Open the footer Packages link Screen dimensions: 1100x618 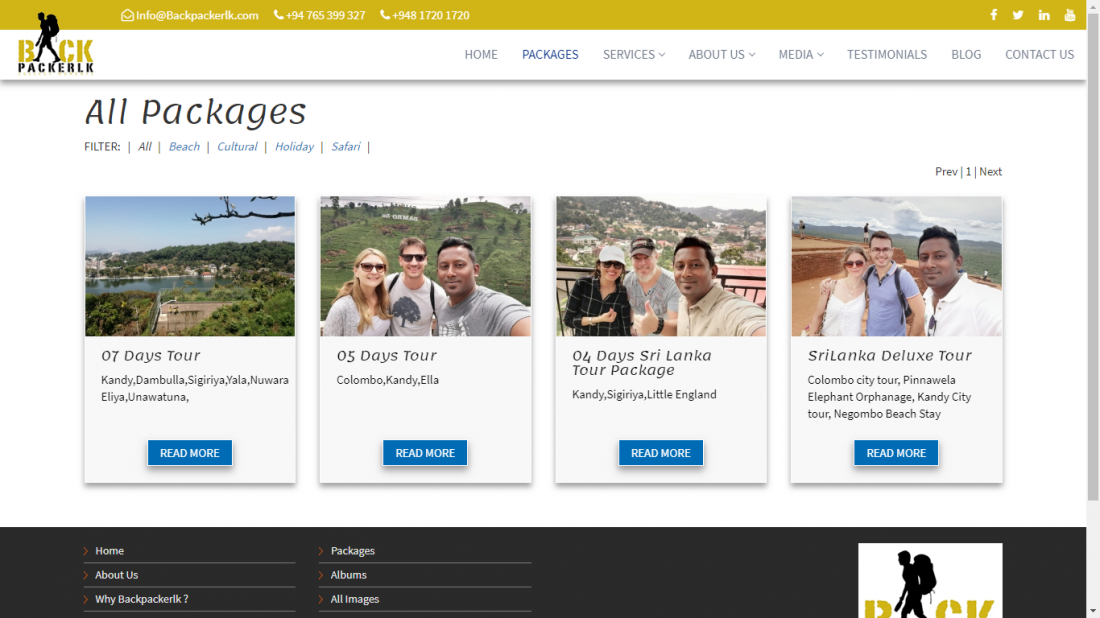click(x=353, y=551)
